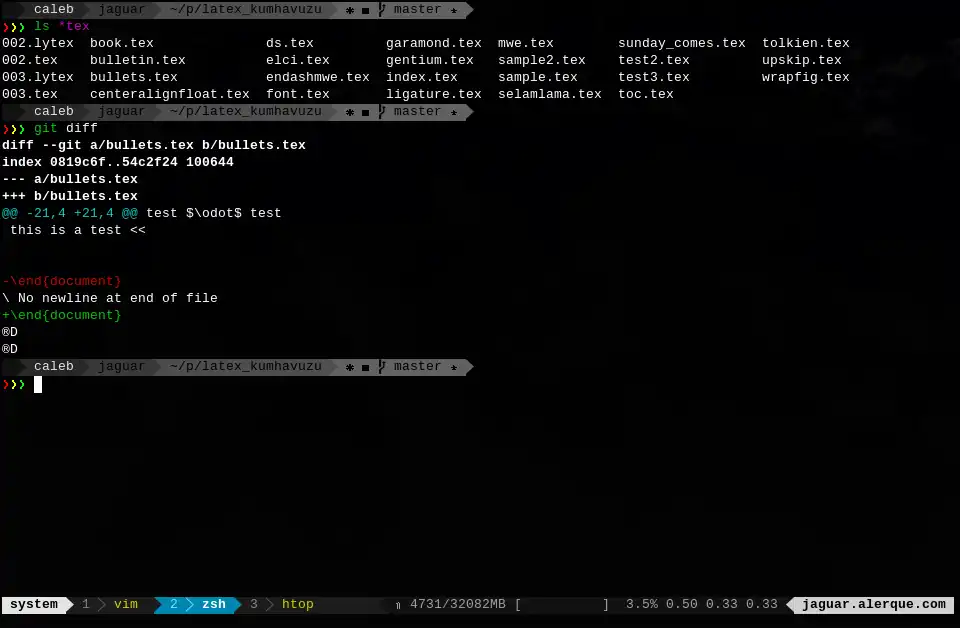Click file name 002.tex
The image size is (960, 628).
coord(30,60)
